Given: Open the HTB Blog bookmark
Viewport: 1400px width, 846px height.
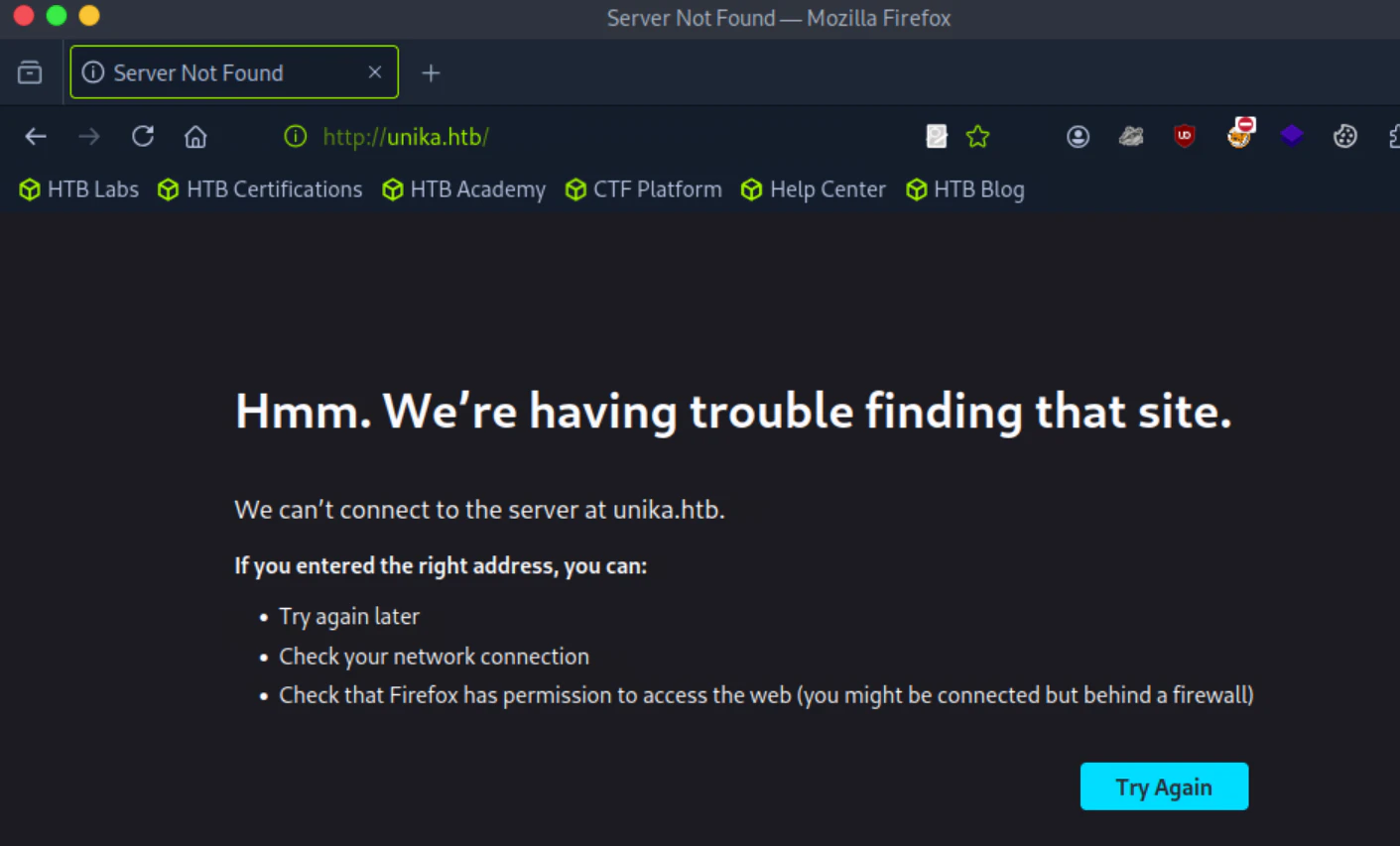Looking at the screenshot, I should click(965, 189).
